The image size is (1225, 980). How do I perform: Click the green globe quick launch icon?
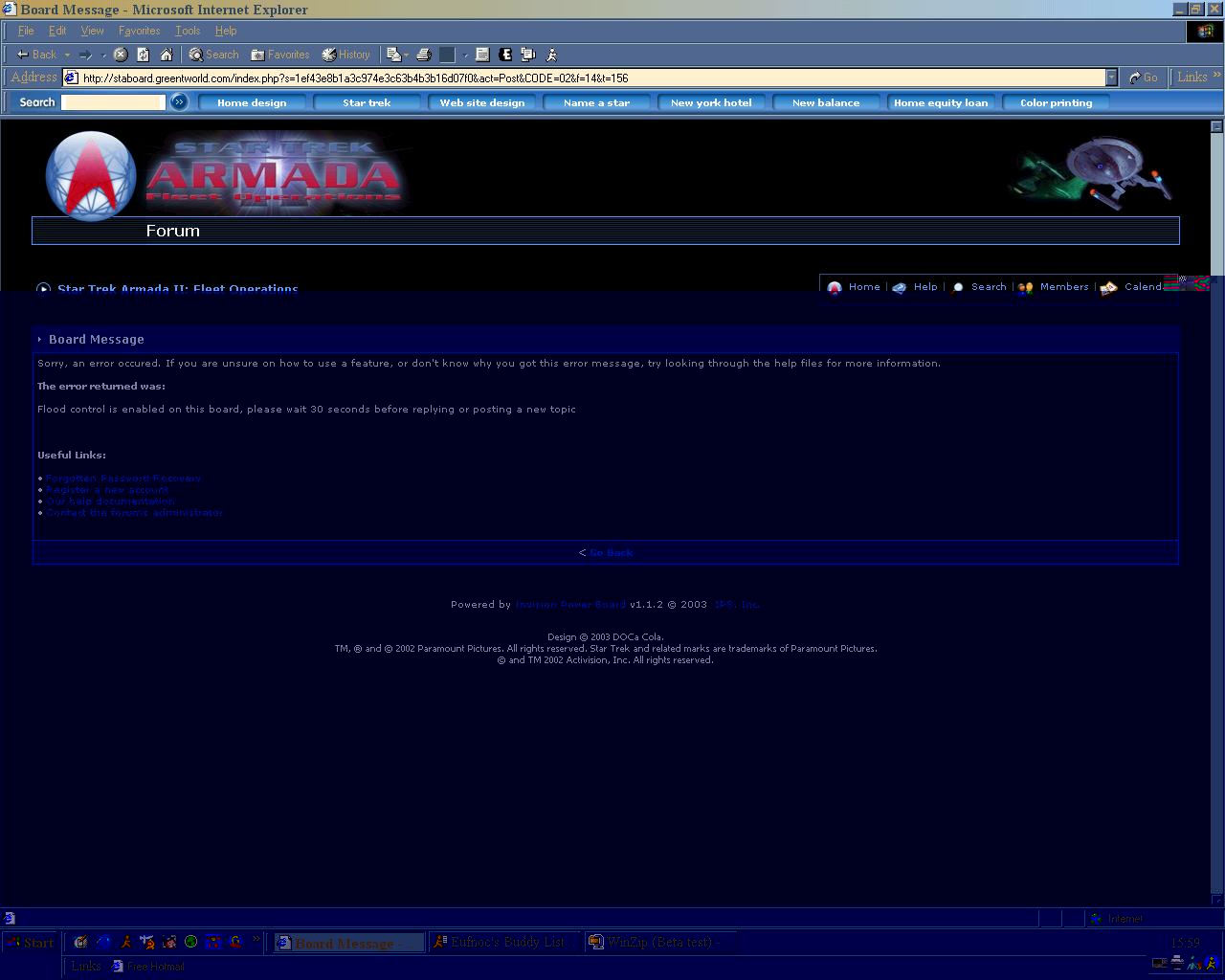tap(190, 942)
